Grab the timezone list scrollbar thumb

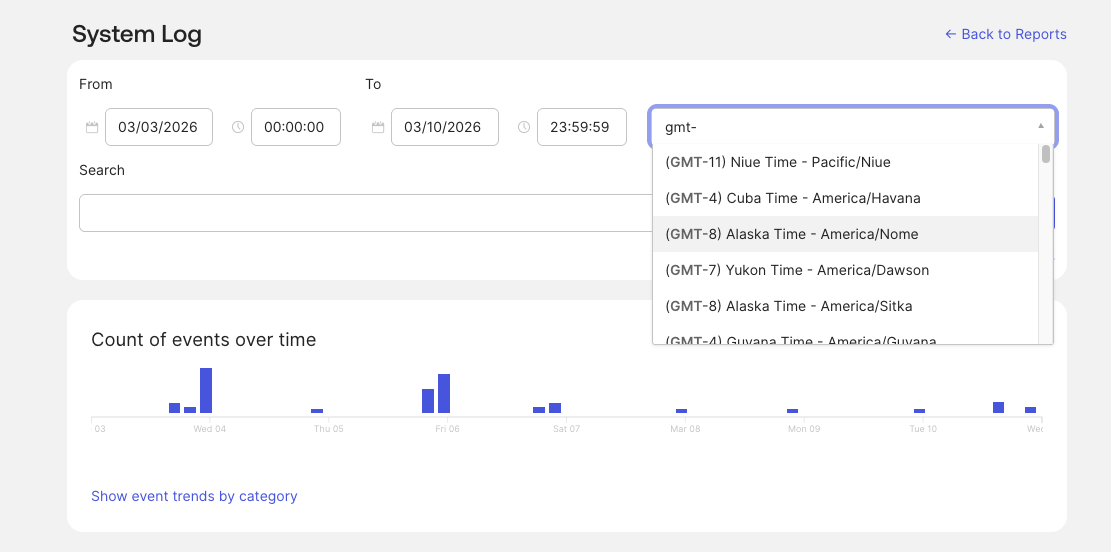tap(1046, 154)
